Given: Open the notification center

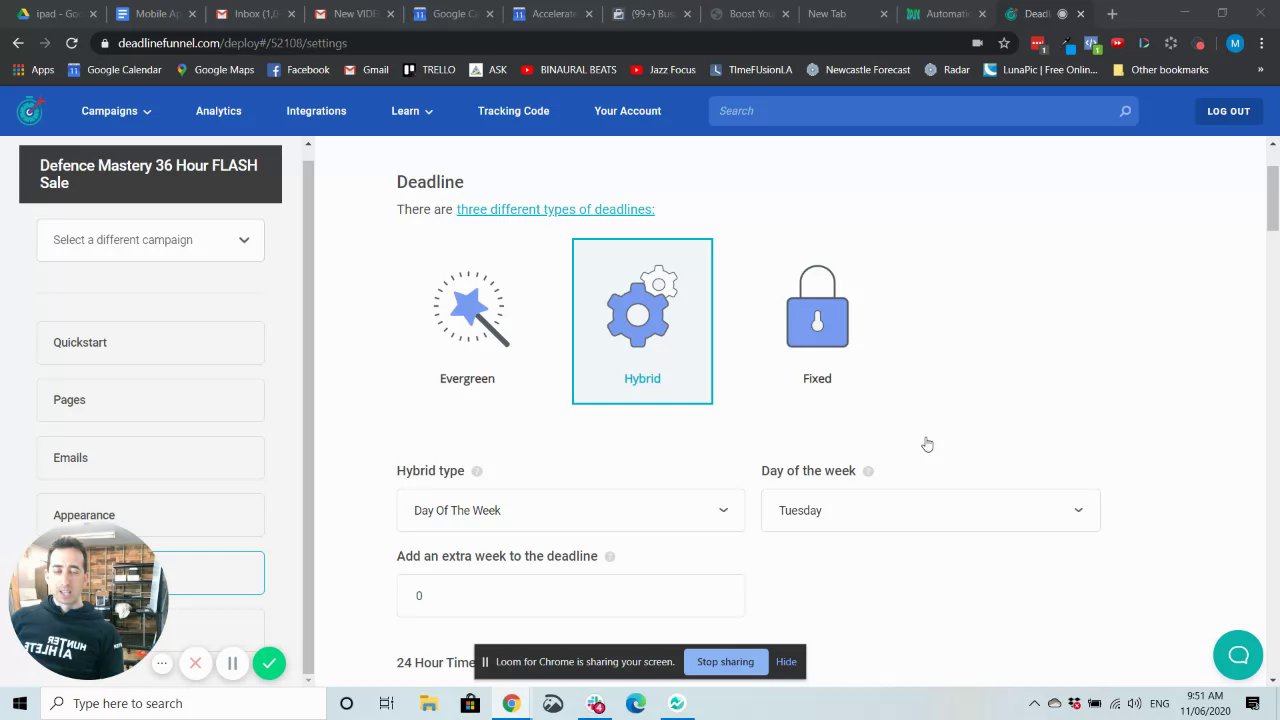Looking at the screenshot, I should [x=1252, y=703].
